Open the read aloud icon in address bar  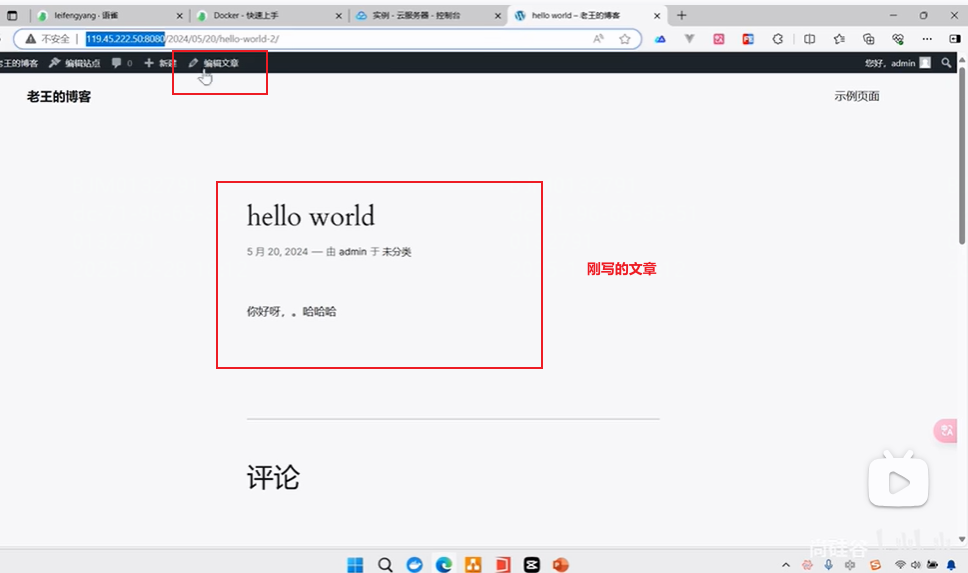pyautogui.click(x=598, y=39)
